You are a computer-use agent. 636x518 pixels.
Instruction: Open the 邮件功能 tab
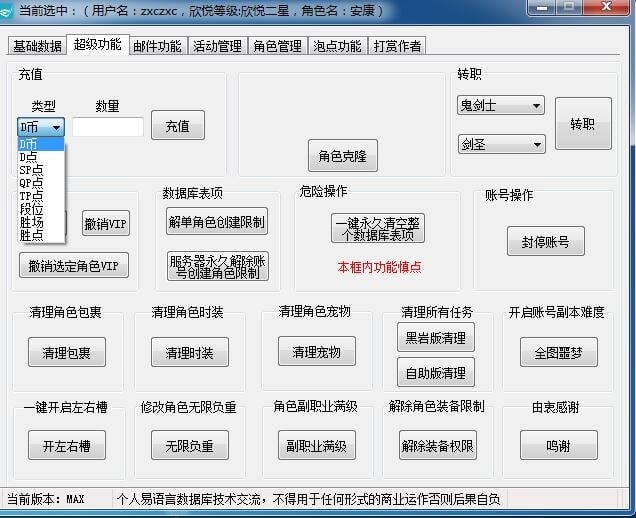click(157, 46)
